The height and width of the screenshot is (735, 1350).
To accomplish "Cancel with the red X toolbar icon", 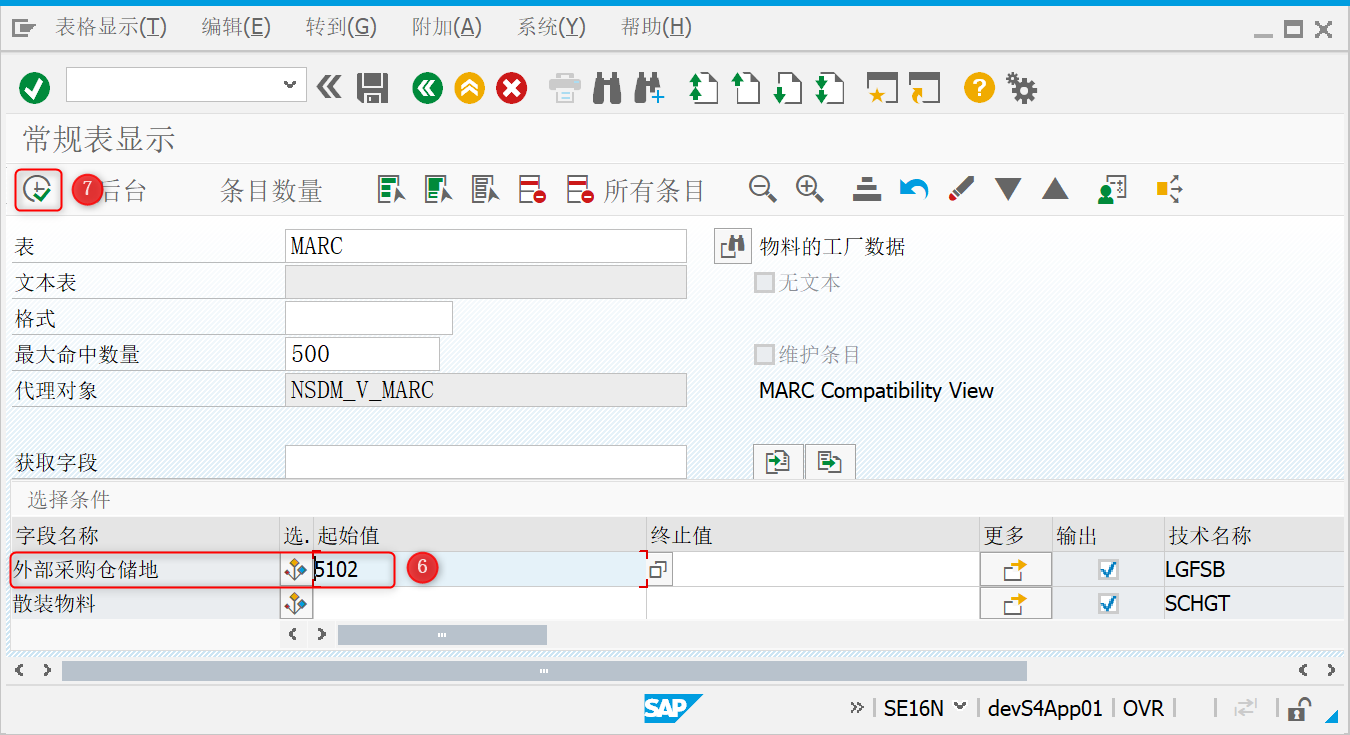I will pyautogui.click(x=511, y=88).
